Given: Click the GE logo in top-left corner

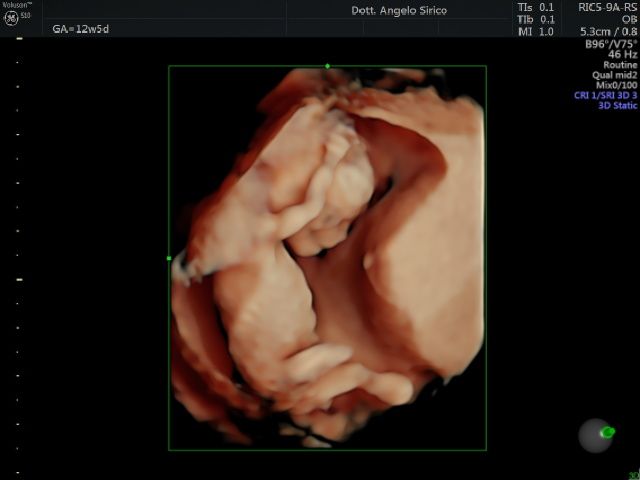Looking at the screenshot, I should [x=11, y=17].
